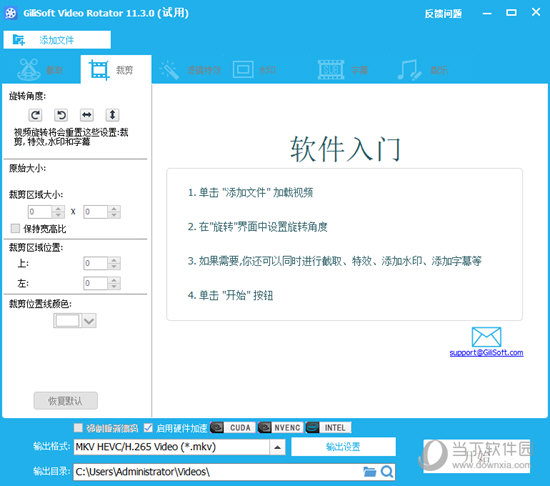Decrease the 左 left position value

click(114, 286)
